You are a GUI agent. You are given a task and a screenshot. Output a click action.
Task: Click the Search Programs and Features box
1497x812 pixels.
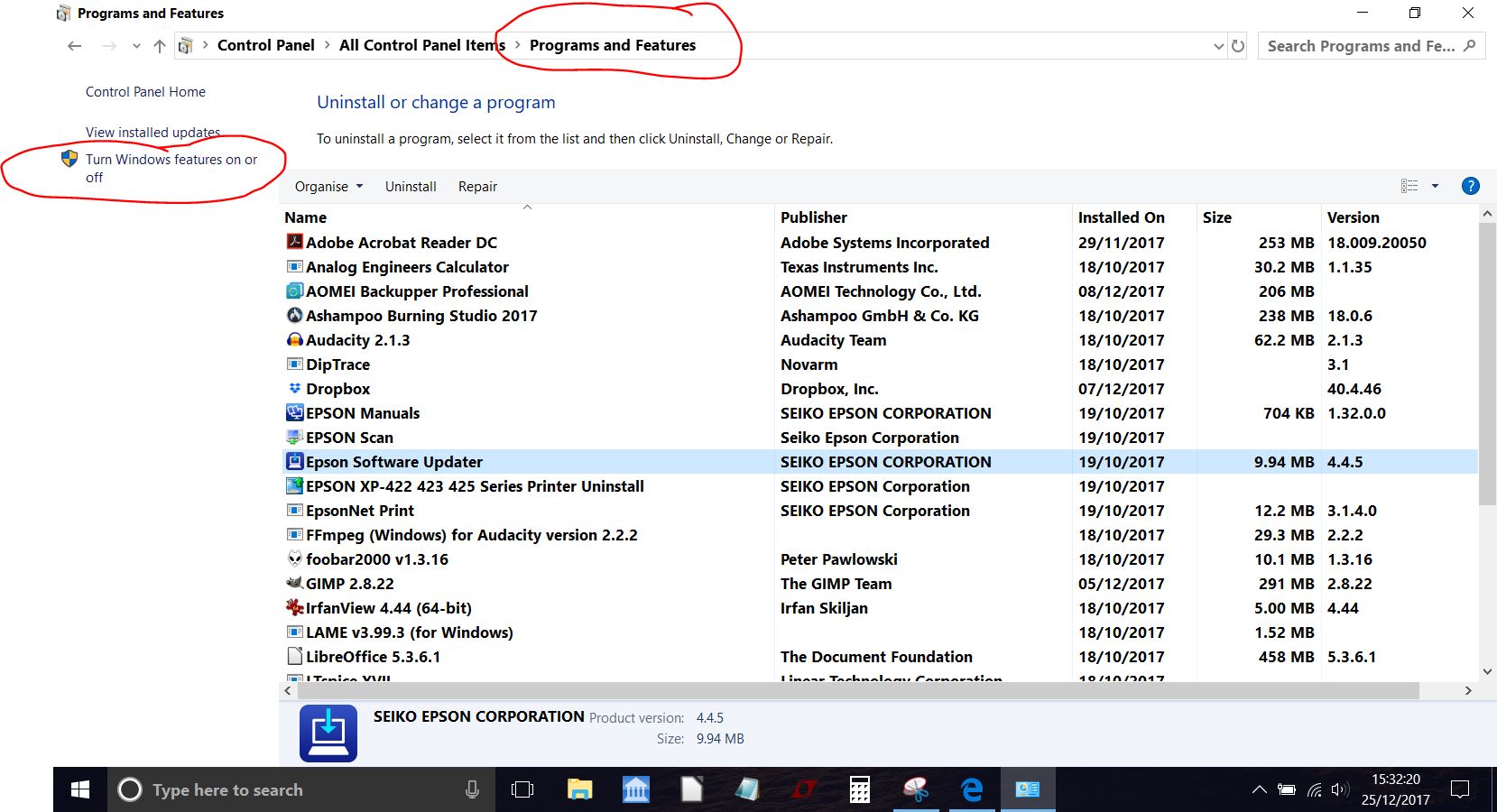point(1371,46)
